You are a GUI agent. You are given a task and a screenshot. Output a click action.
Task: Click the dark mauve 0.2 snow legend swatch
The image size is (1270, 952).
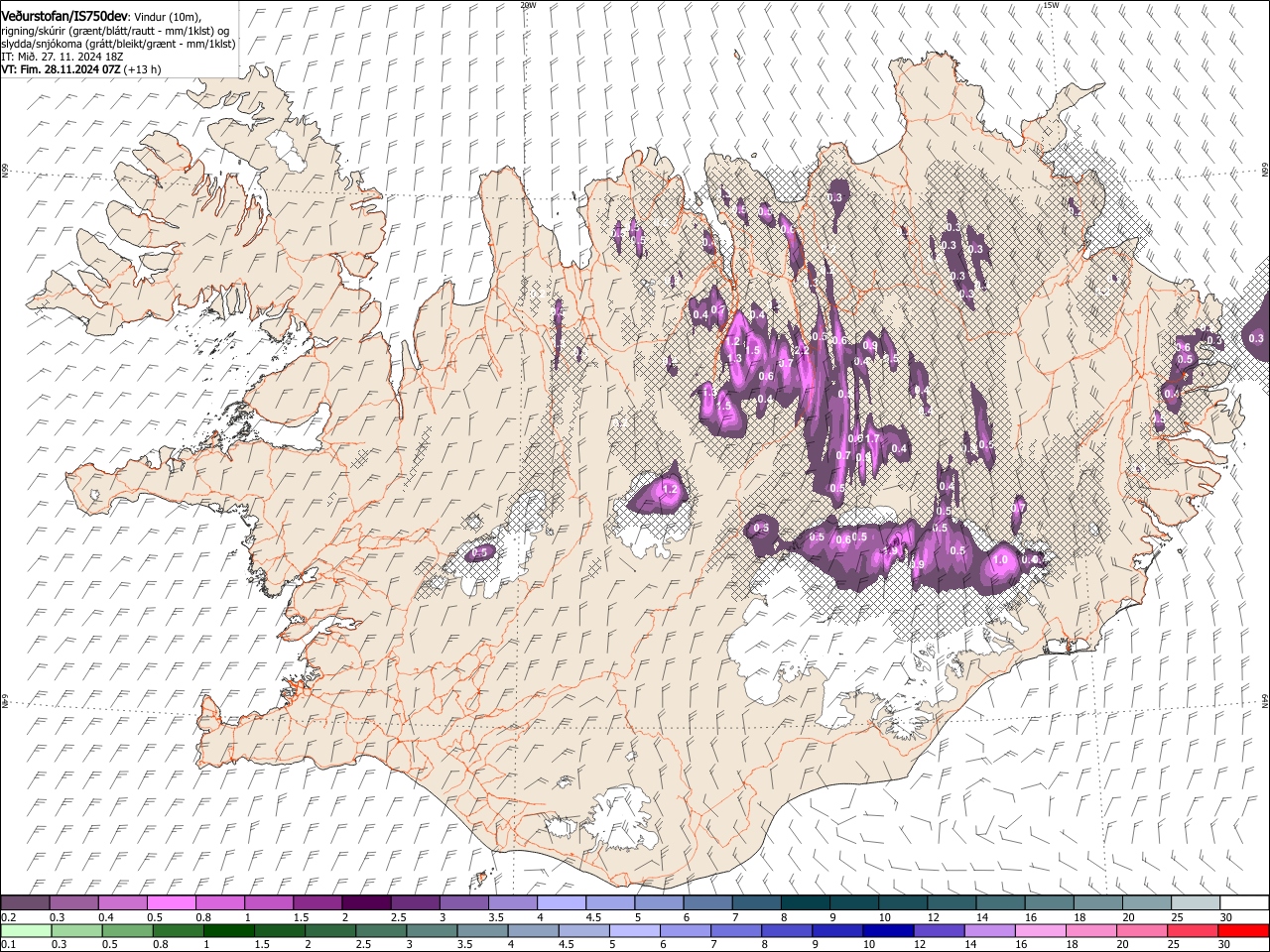tap(25, 902)
